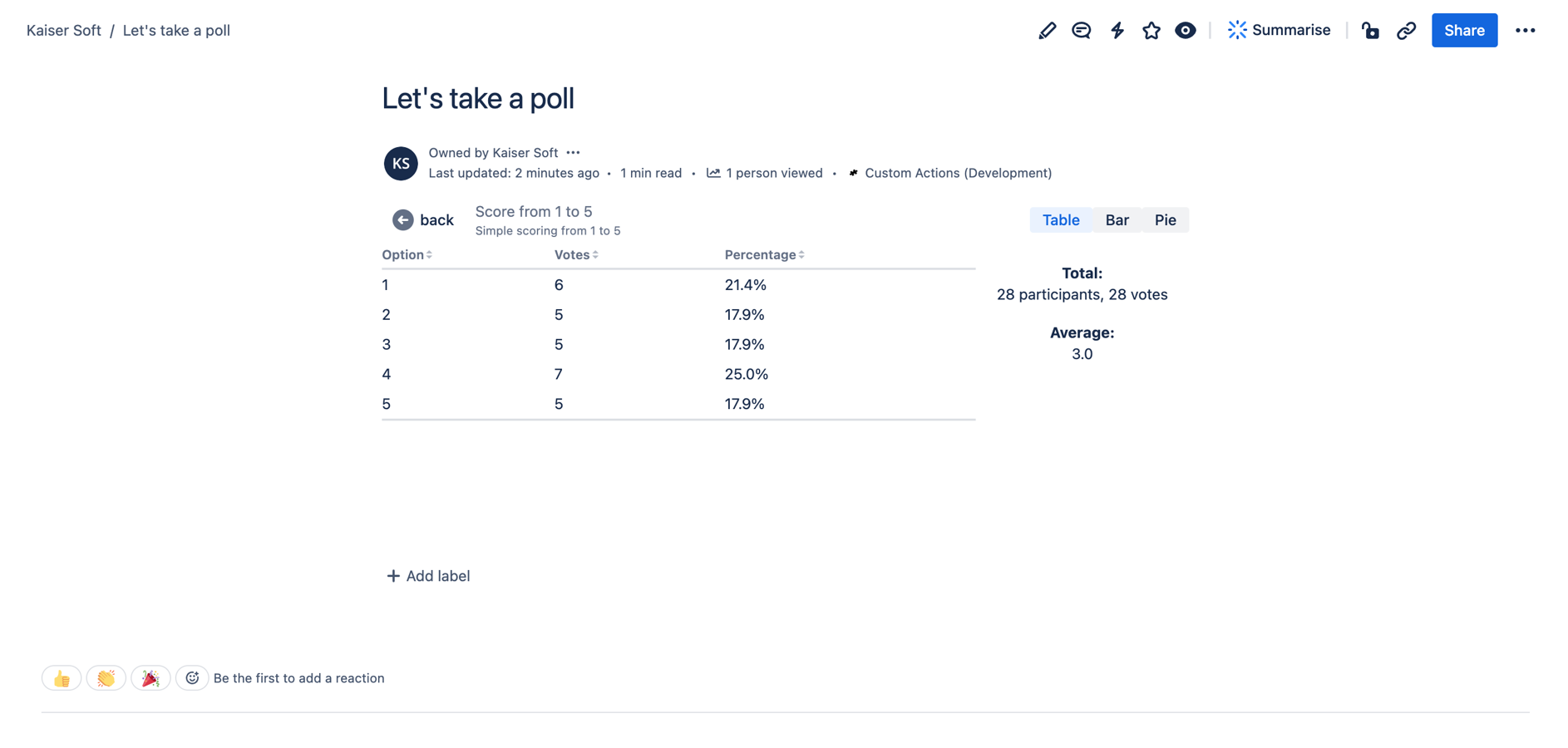Switch to the Bar chart view
Image resolution: width=1568 pixels, height=748 pixels.
1117,220
